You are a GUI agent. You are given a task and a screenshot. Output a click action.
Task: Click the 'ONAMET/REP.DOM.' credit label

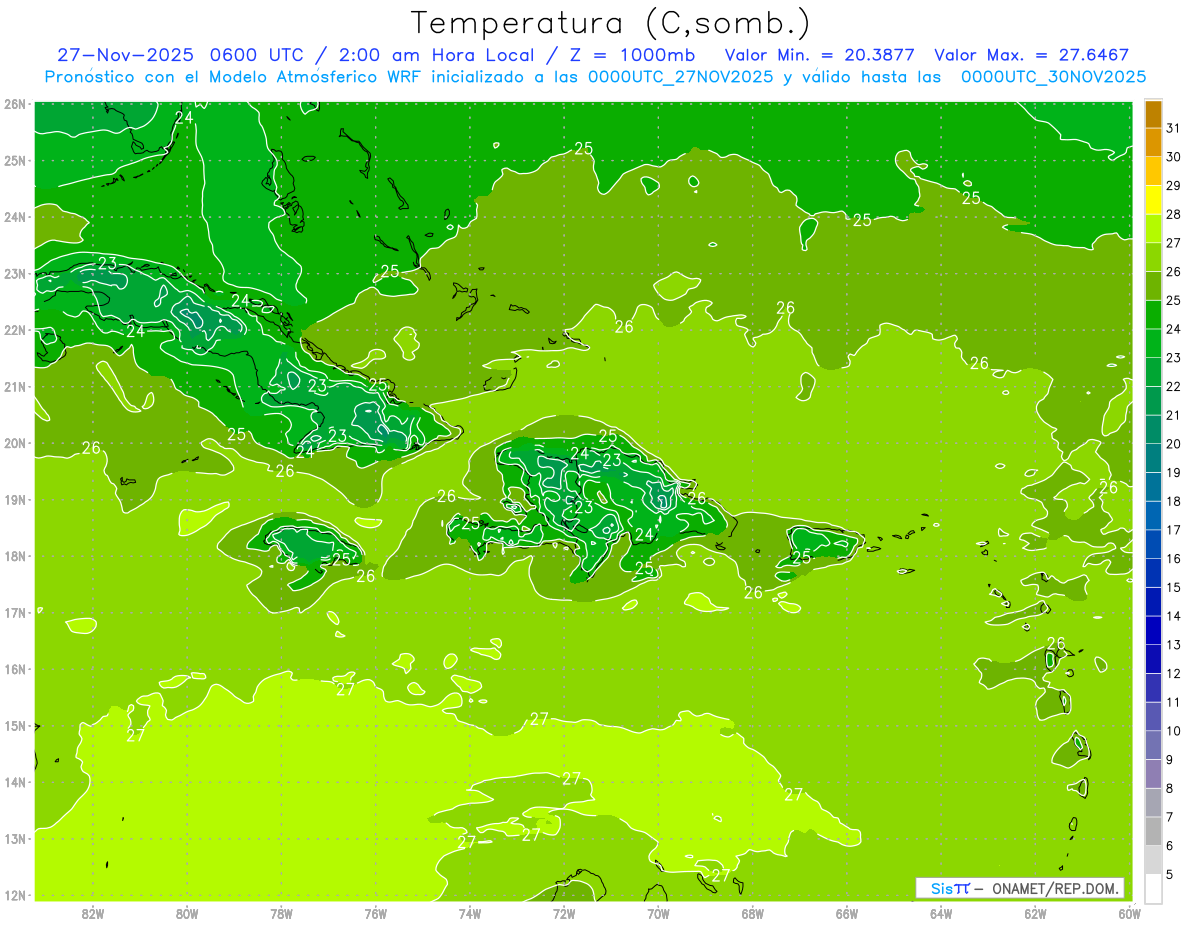coord(1056,888)
